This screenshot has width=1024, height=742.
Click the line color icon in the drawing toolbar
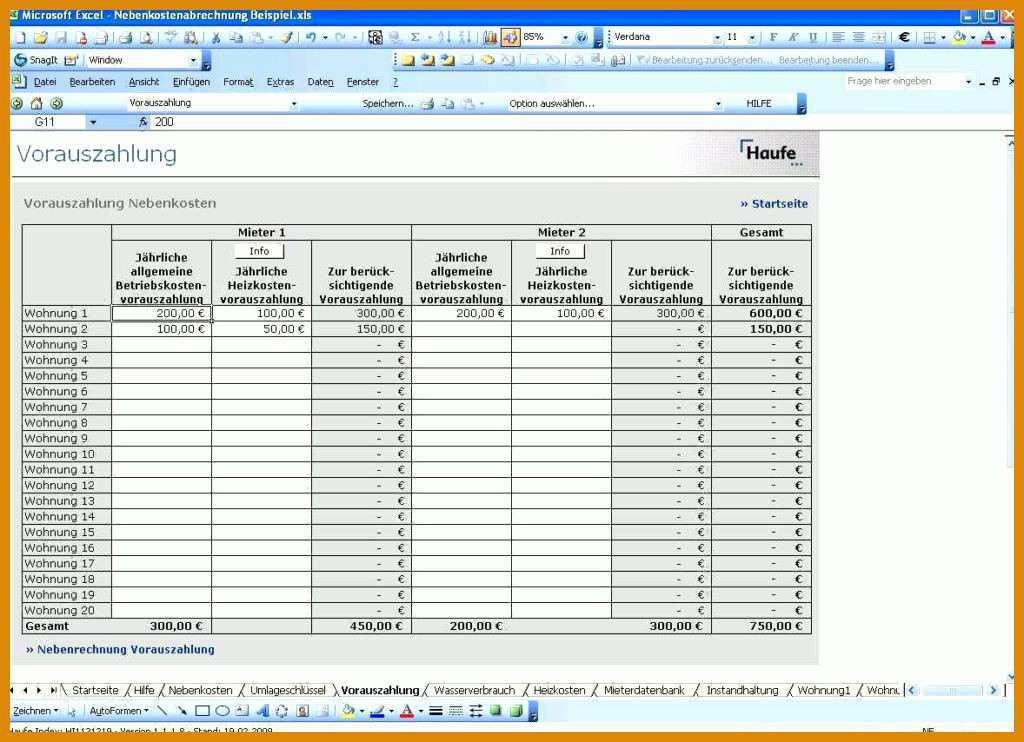click(377, 711)
